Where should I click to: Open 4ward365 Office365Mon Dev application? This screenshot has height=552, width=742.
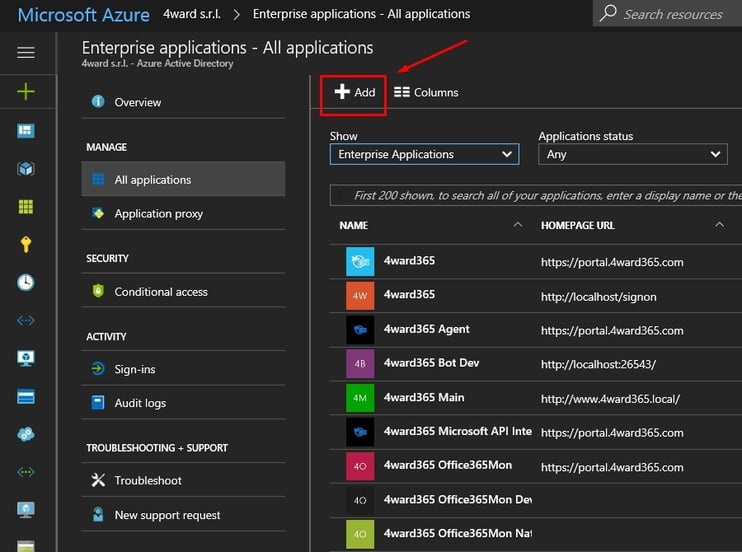[458, 499]
